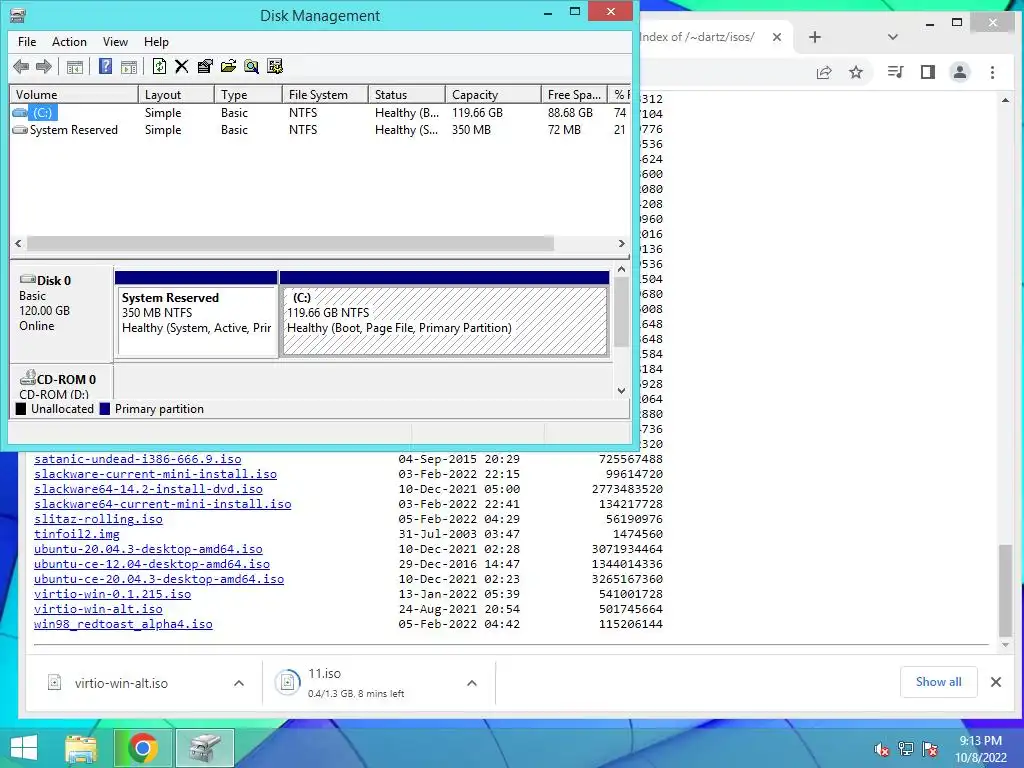Toggle the Chrome side panel icon
Viewport: 1024px width, 768px height.
pyautogui.click(x=927, y=72)
